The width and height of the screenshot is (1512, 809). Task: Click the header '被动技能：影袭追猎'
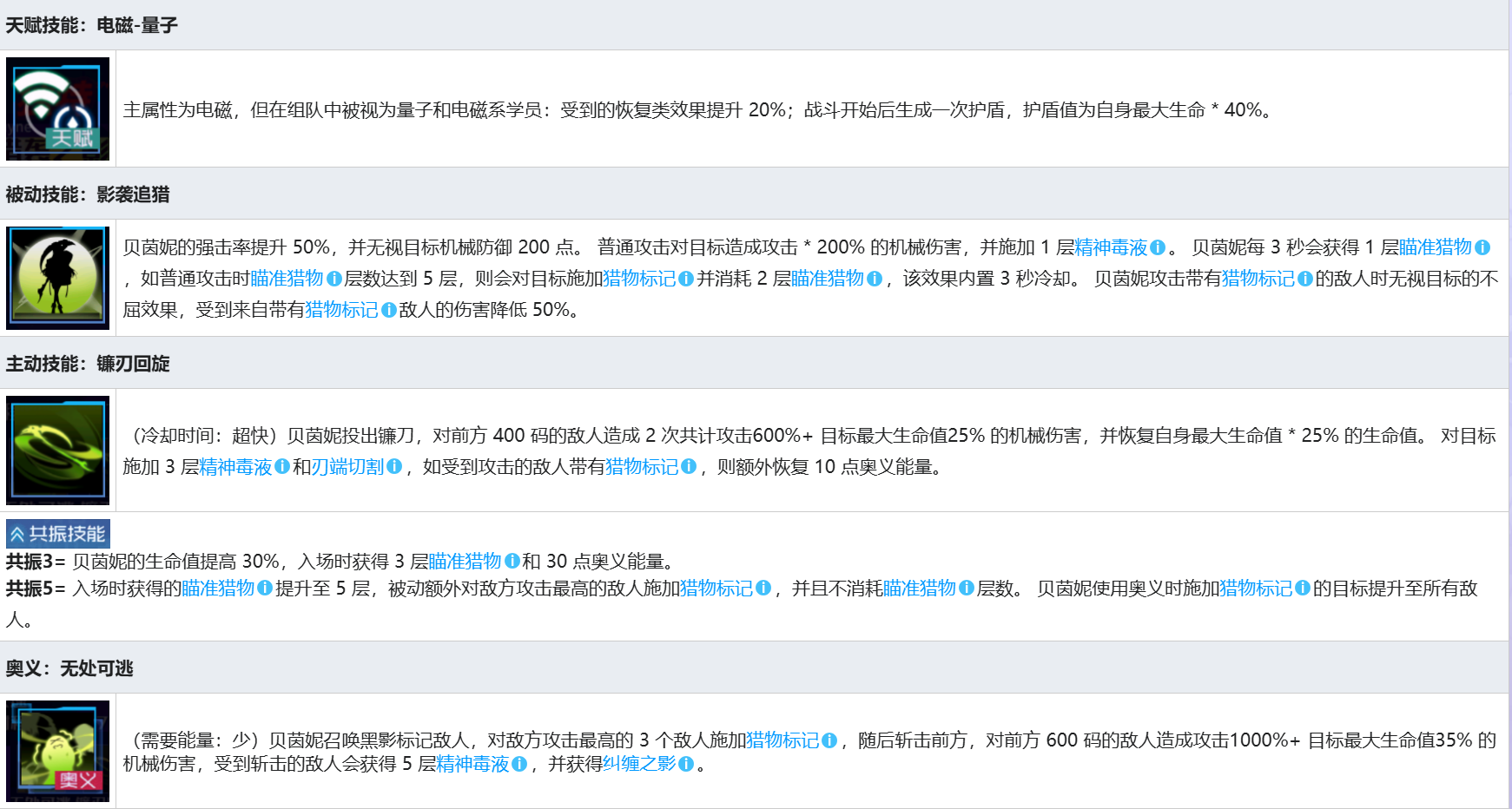tap(88, 194)
